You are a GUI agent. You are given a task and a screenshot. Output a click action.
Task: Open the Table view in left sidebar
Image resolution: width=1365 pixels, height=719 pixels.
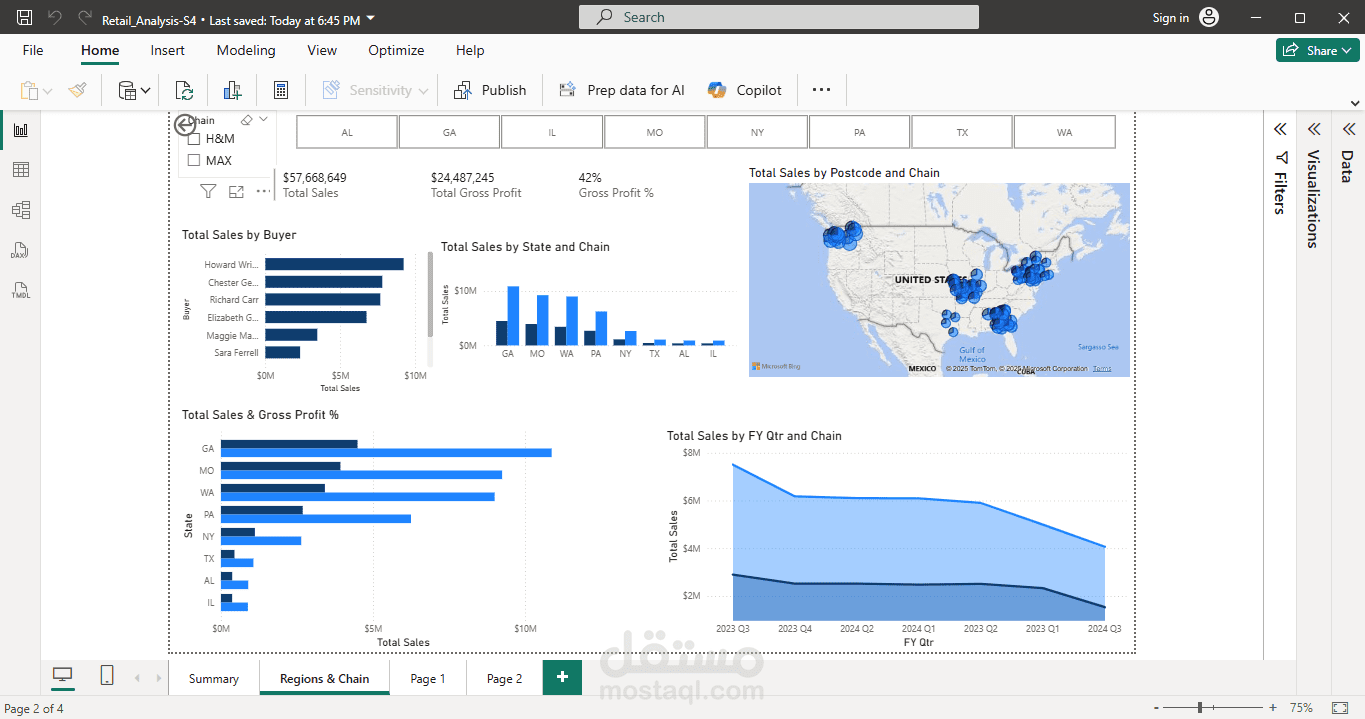(x=20, y=170)
